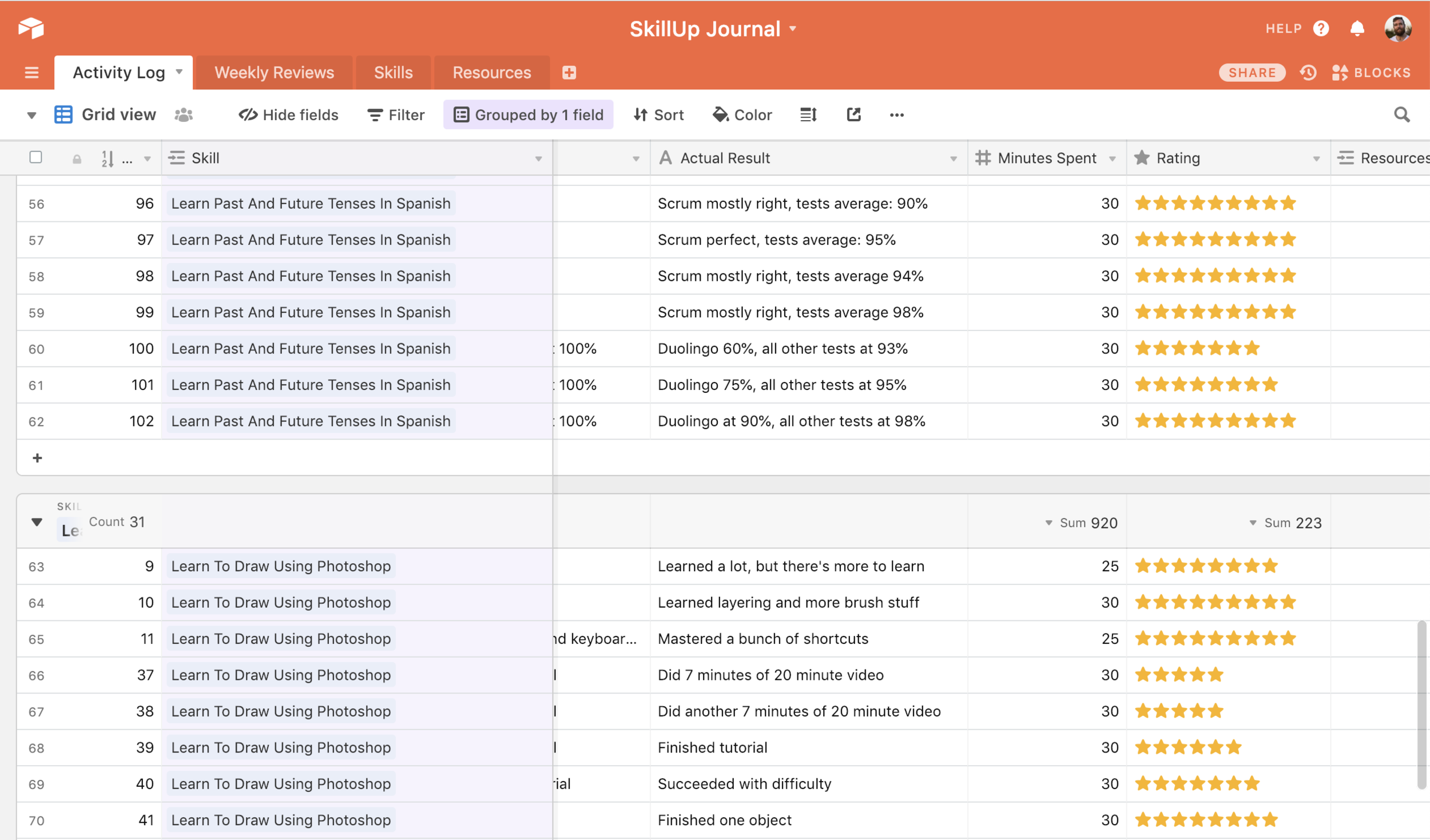Click the Skill column header

tap(357, 158)
